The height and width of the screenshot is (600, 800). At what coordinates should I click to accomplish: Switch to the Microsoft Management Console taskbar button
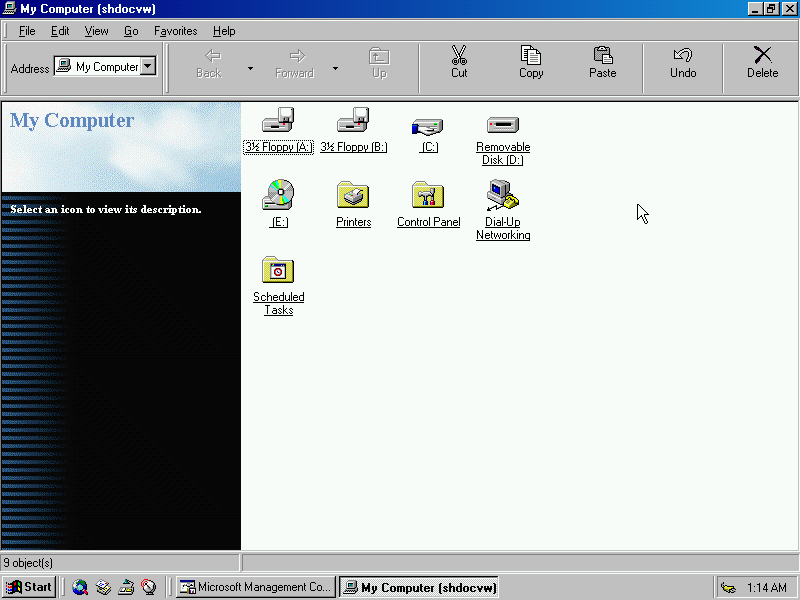click(x=255, y=587)
